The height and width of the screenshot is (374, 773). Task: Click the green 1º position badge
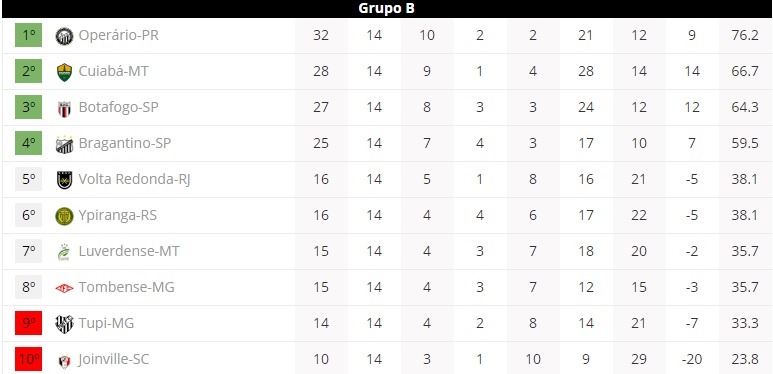tap(29, 35)
